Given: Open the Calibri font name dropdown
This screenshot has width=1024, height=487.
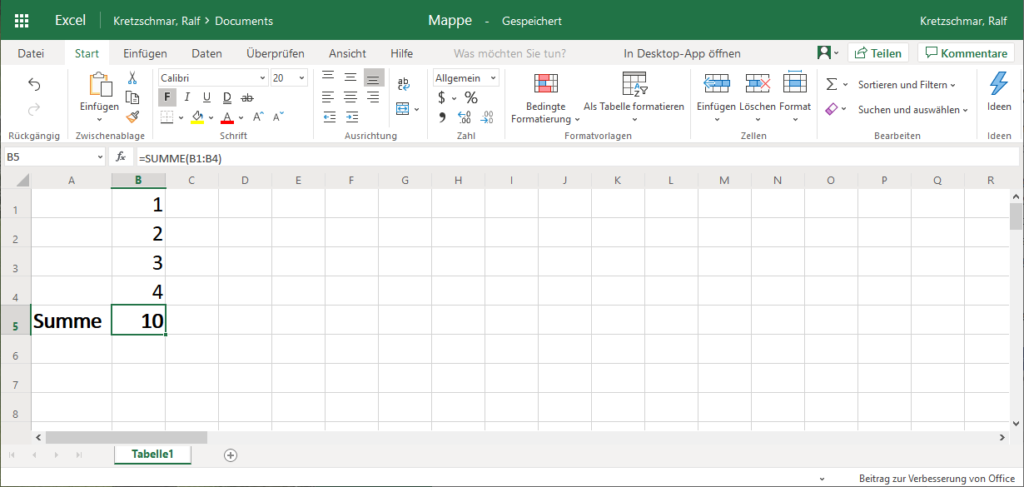Looking at the screenshot, I should pos(211,78).
